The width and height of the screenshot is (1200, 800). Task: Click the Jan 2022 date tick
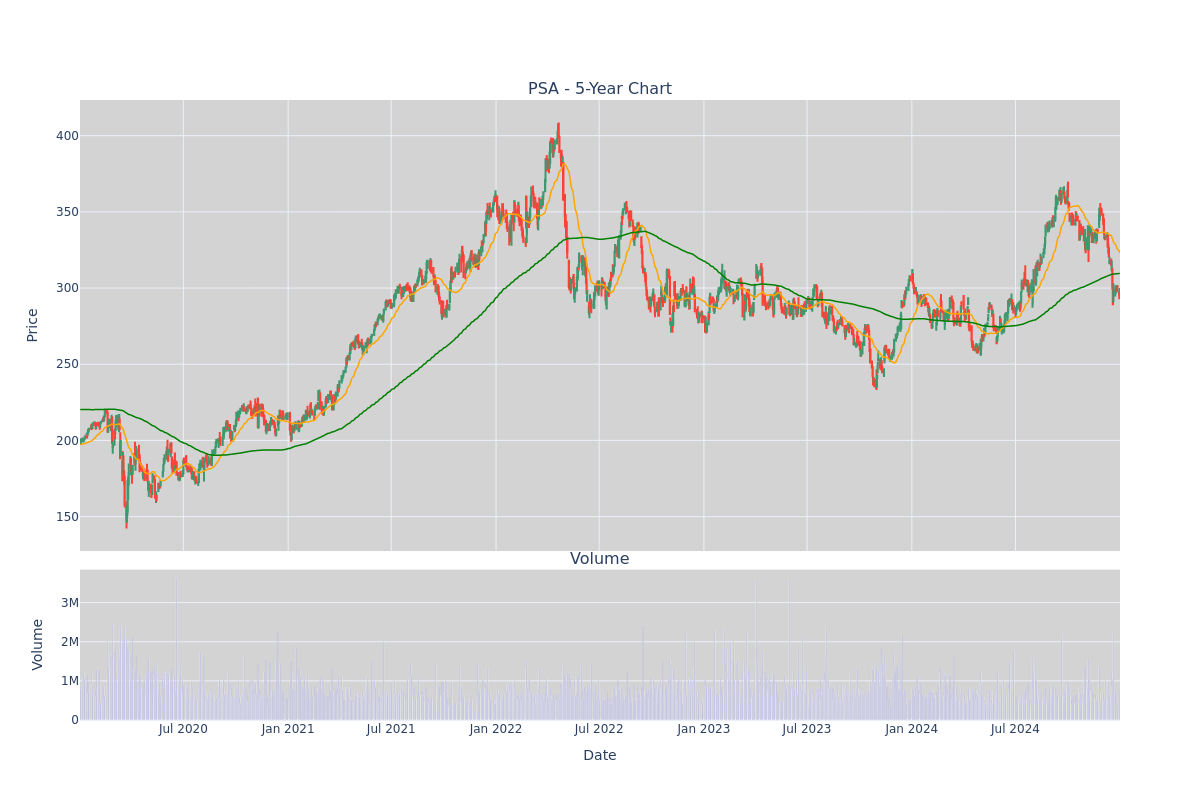(496, 729)
